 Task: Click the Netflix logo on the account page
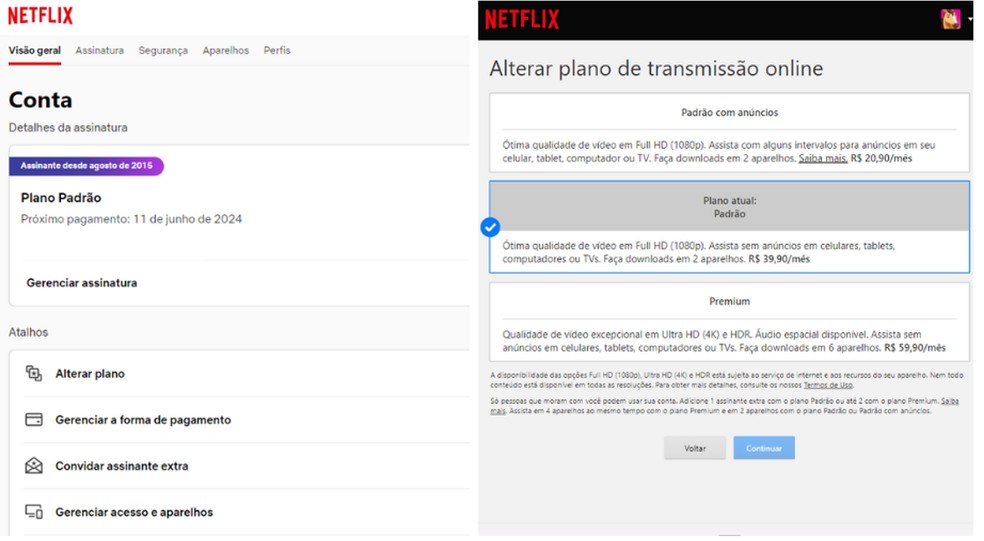[x=40, y=15]
